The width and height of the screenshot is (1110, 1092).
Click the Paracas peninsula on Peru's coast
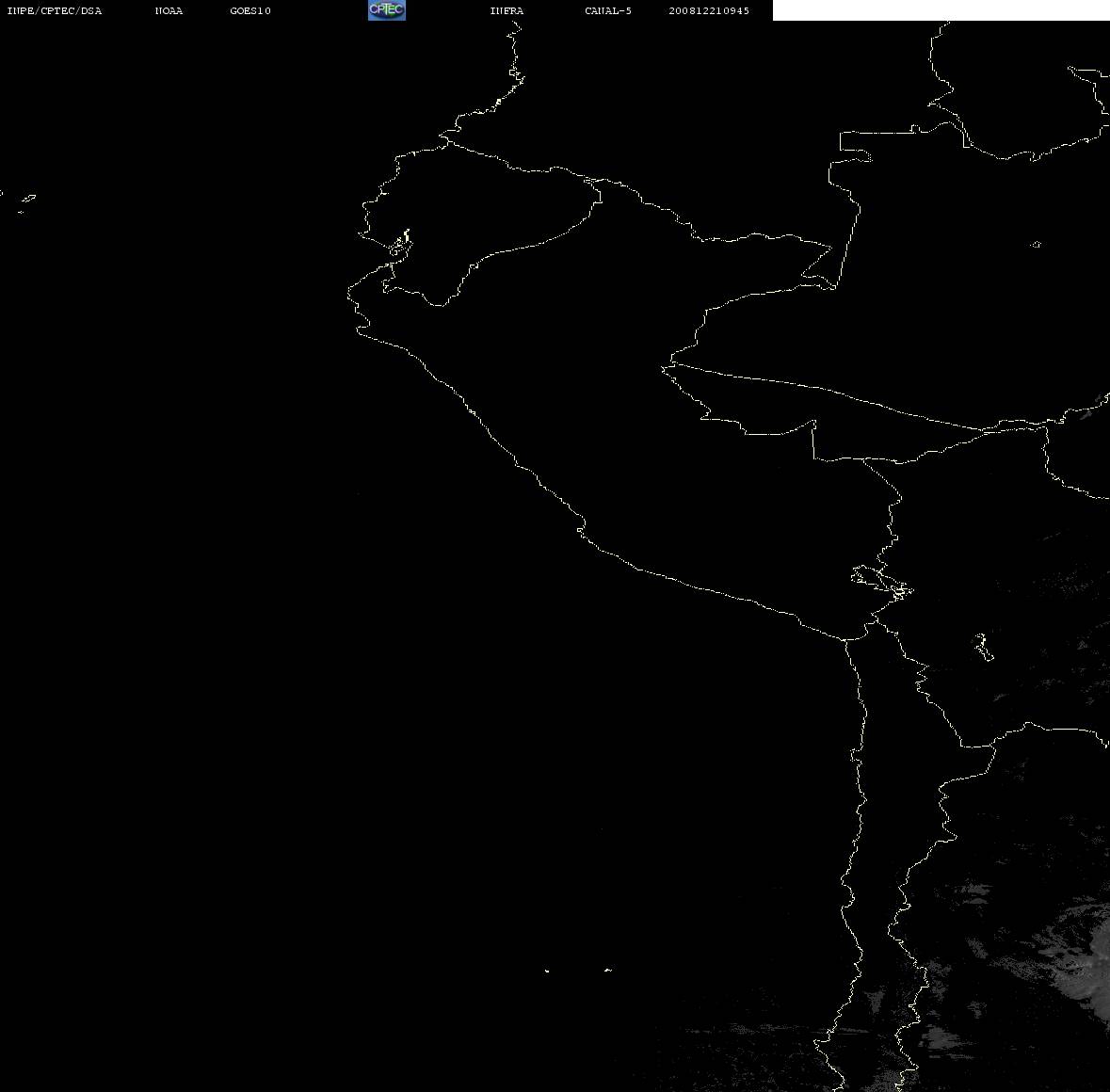click(x=581, y=528)
